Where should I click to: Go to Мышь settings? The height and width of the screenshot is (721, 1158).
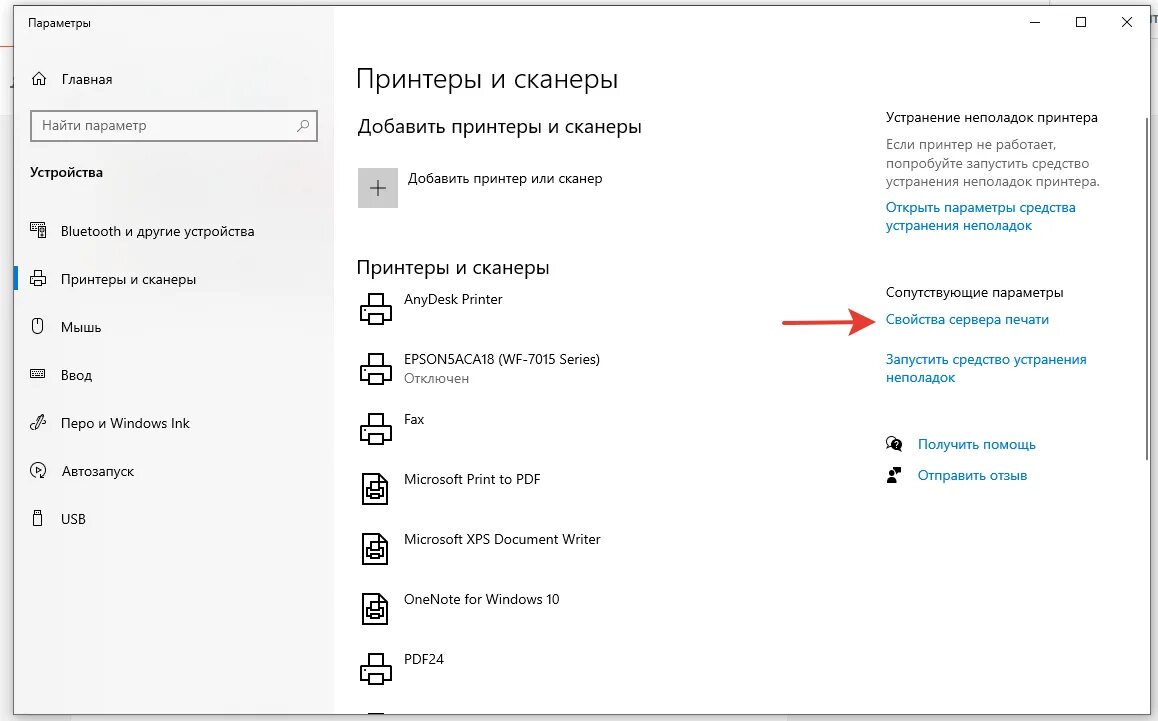(80, 327)
